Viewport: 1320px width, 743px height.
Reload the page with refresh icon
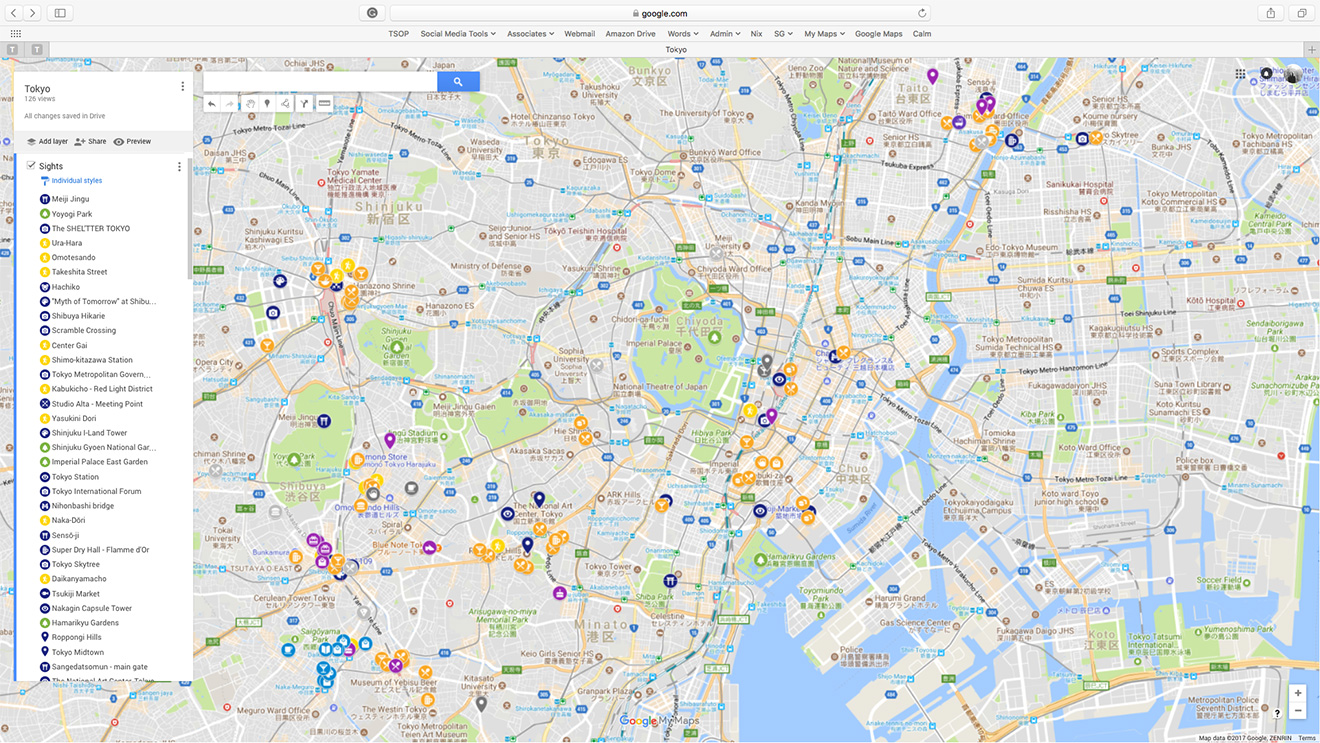pos(922,13)
